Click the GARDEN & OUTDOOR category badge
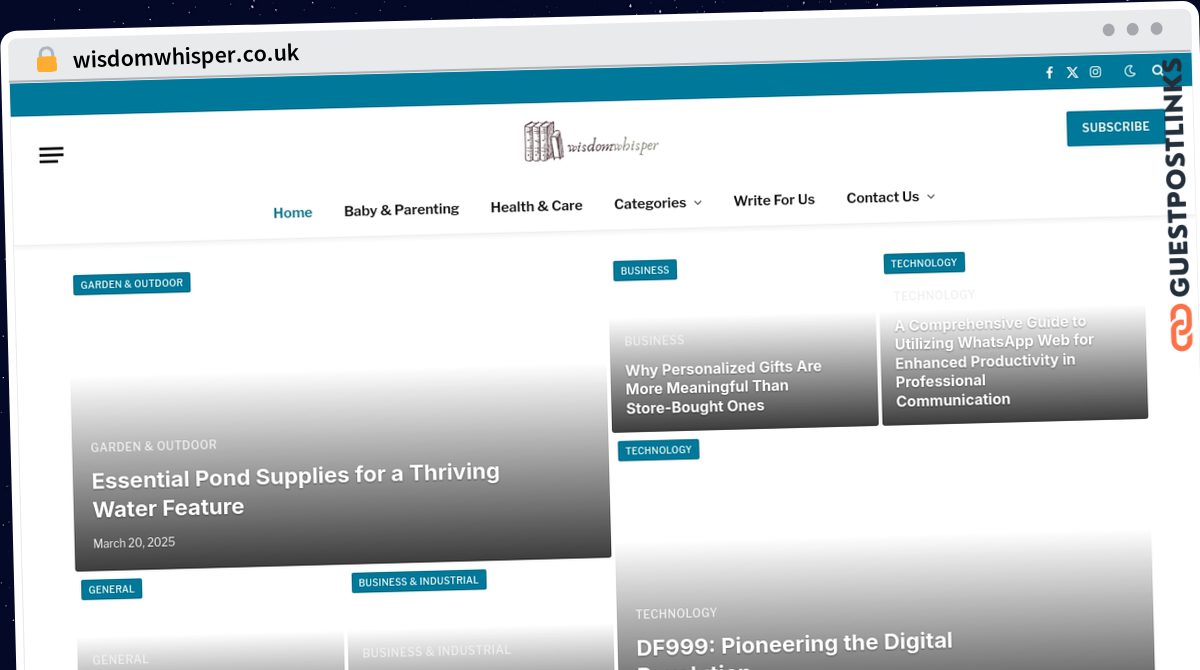Viewport: 1200px width, 670px height. pos(132,284)
